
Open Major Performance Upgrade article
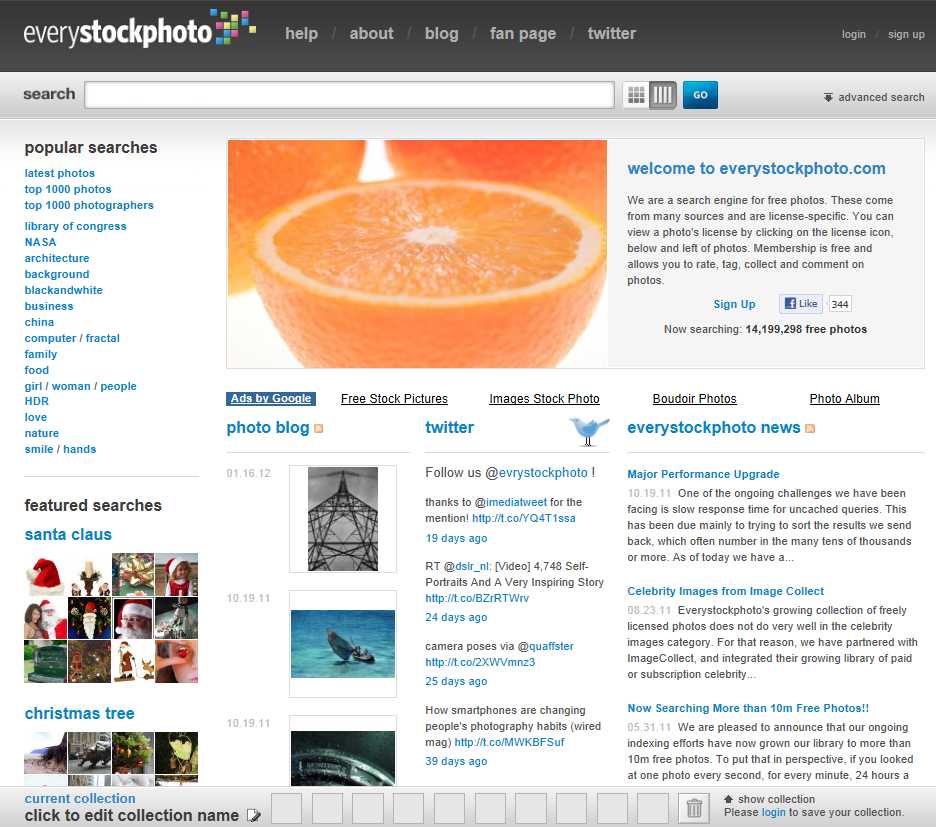tap(703, 474)
